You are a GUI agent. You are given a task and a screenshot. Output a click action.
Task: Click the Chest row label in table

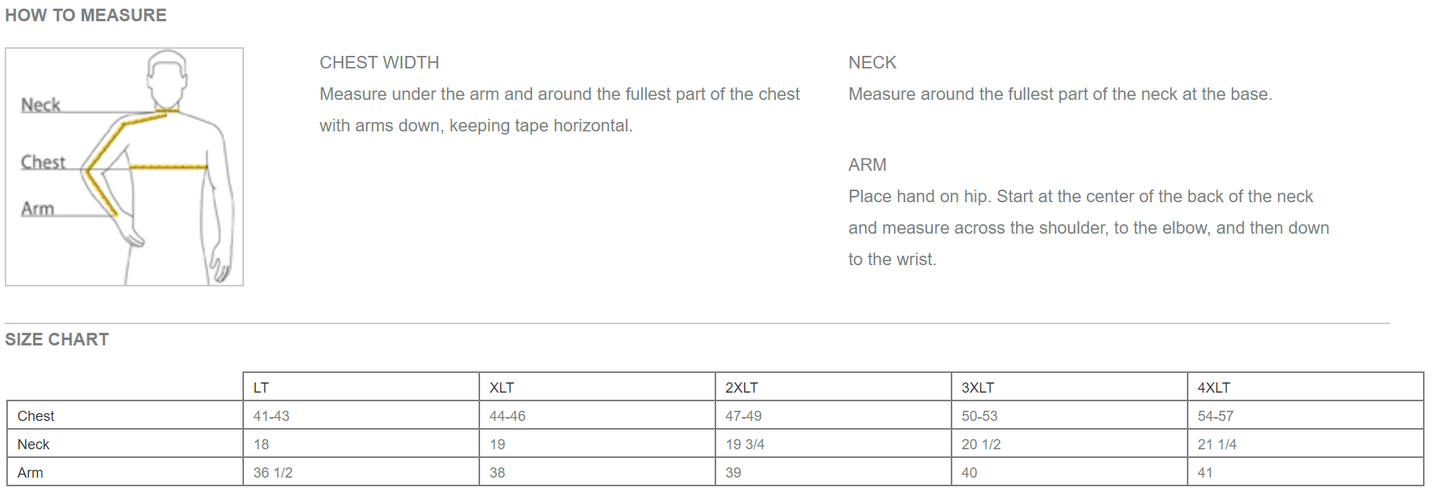(36, 416)
